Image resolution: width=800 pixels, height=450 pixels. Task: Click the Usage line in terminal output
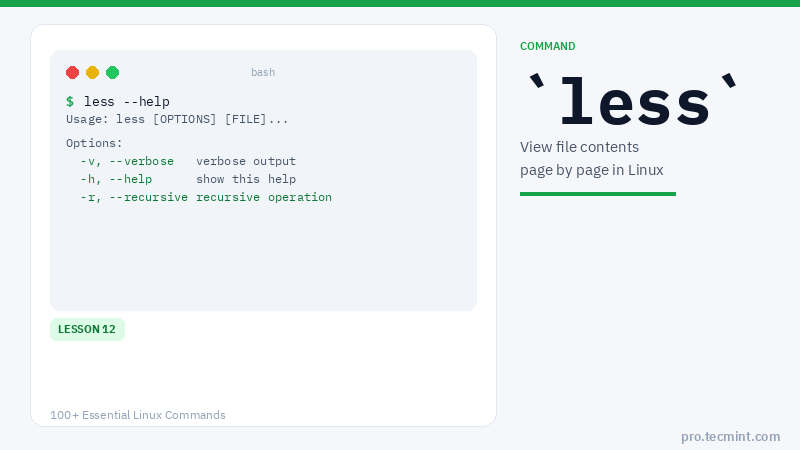pyautogui.click(x=177, y=119)
